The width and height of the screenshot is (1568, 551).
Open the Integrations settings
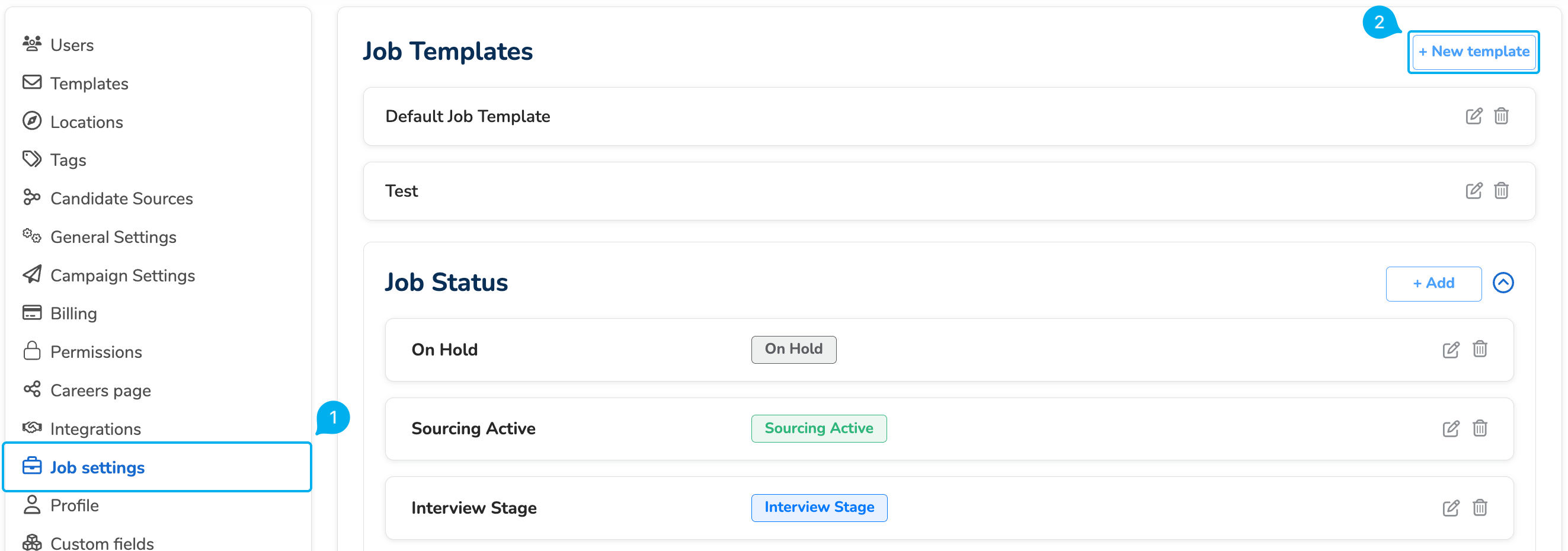[95, 428]
